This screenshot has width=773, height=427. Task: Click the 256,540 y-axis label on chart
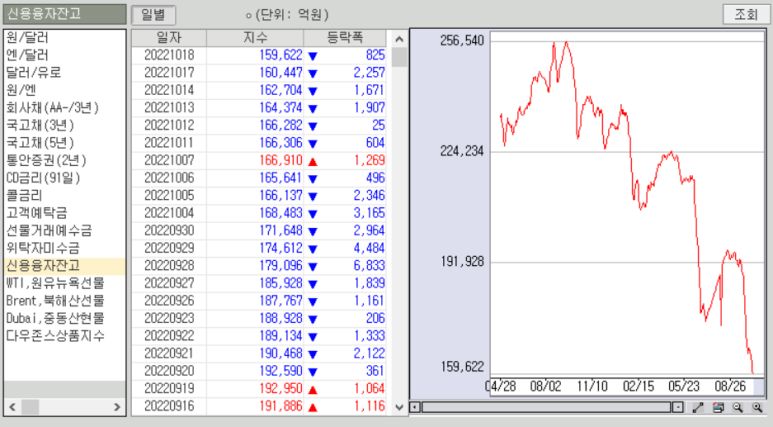coord(462,40)
